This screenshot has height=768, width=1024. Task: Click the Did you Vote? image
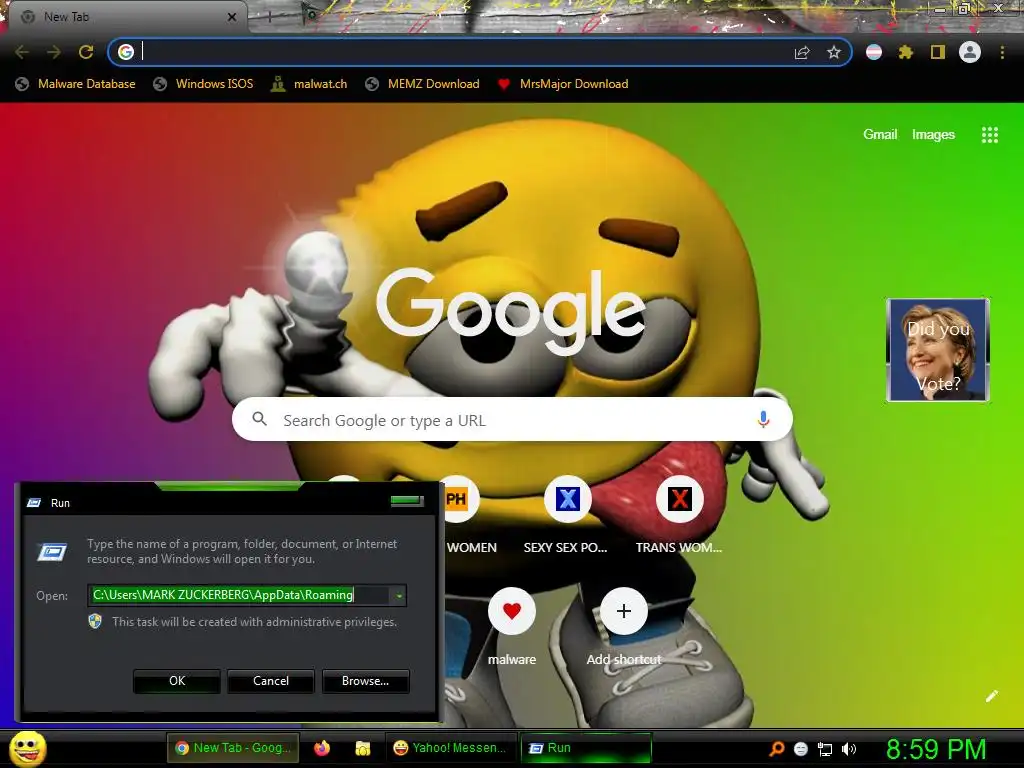tap(938, 349)
